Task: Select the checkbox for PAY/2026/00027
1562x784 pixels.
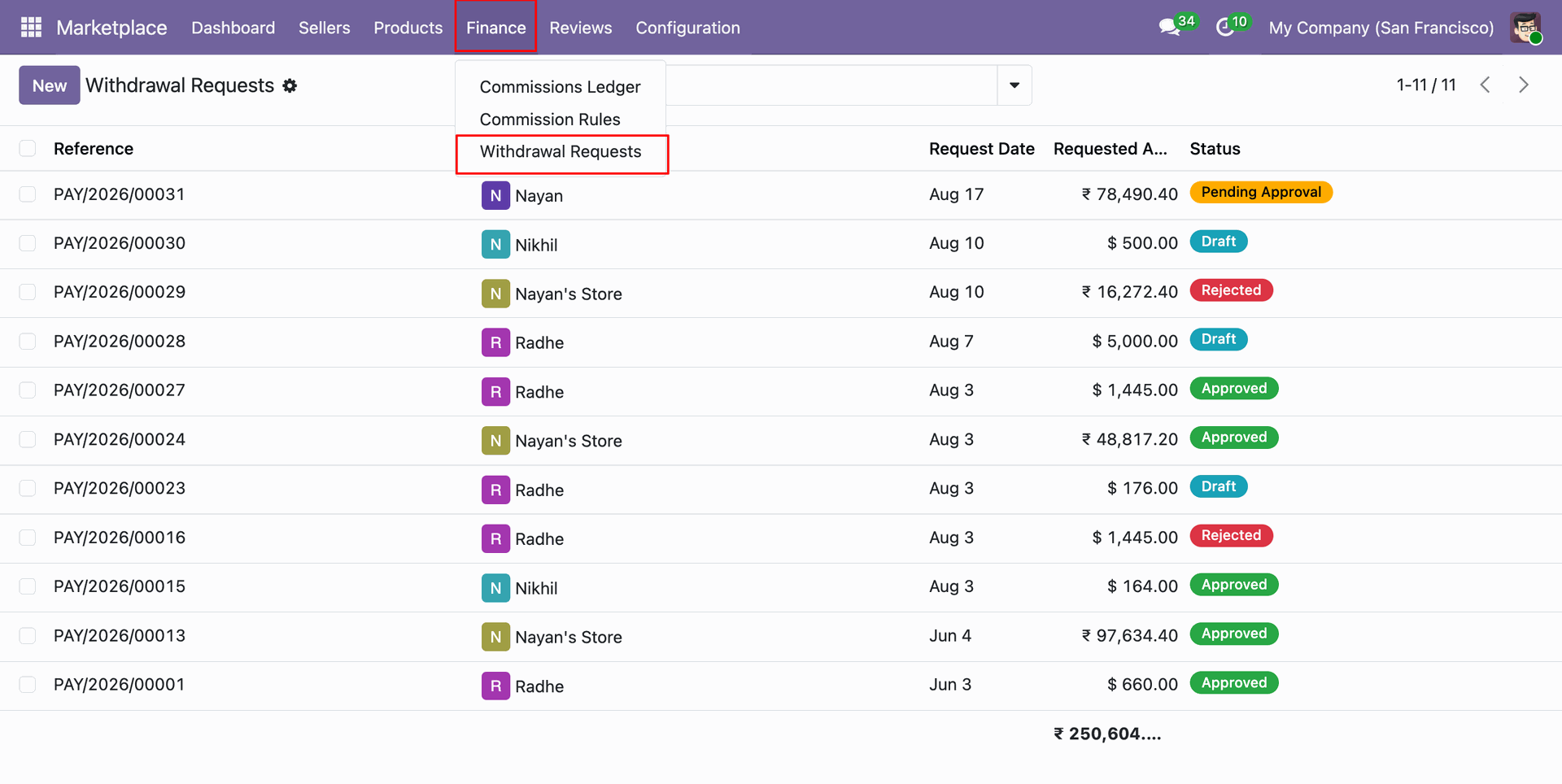Action: pyautogui.click(x=28, y=390)
